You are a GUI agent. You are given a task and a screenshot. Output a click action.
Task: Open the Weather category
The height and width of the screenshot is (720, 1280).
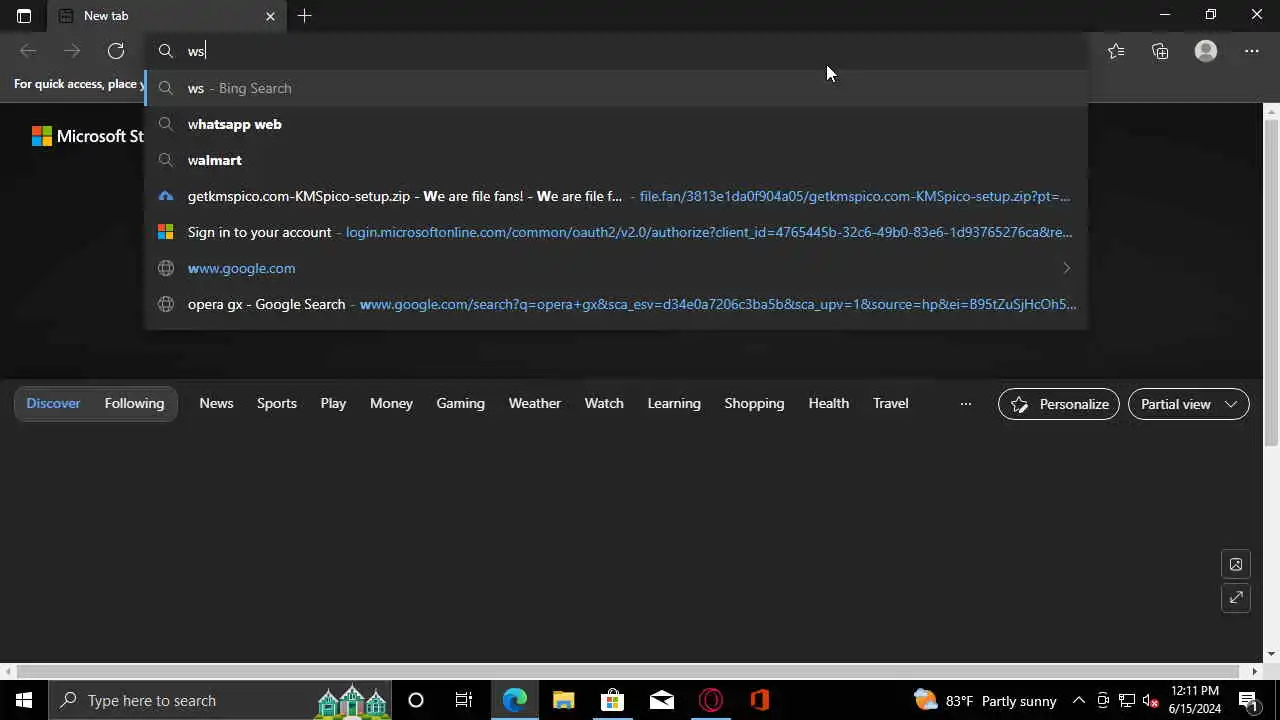(x=534, y=403)
